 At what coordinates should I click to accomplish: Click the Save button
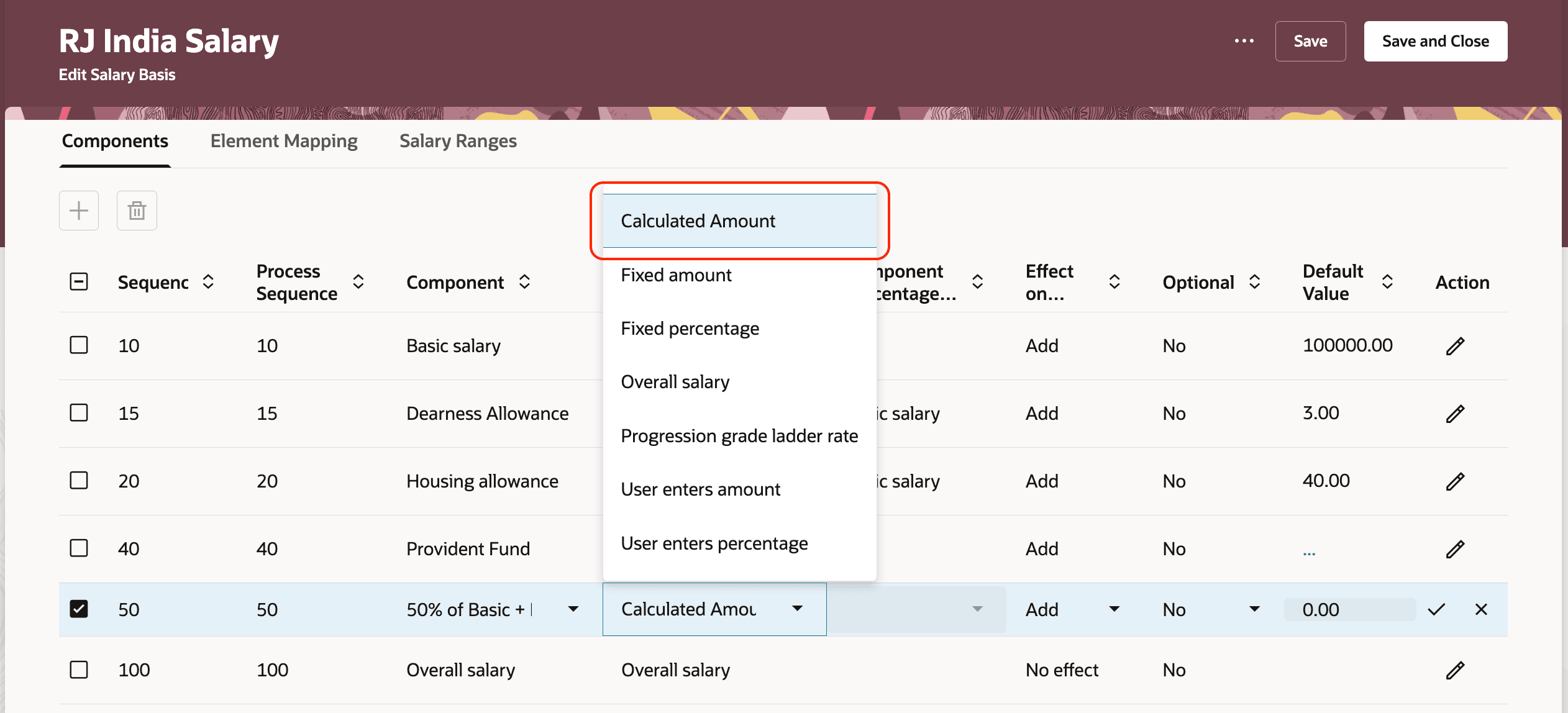pyautogui.click(x=1310, y=41)
